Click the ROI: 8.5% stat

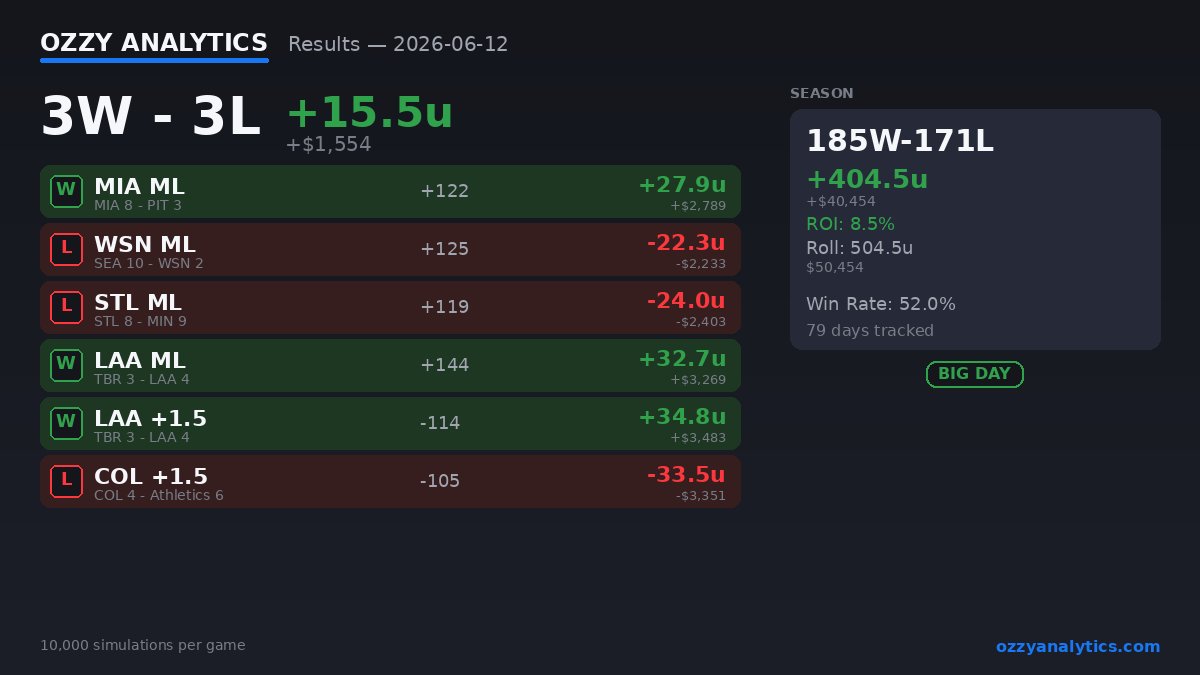click(x=850, y=224)
